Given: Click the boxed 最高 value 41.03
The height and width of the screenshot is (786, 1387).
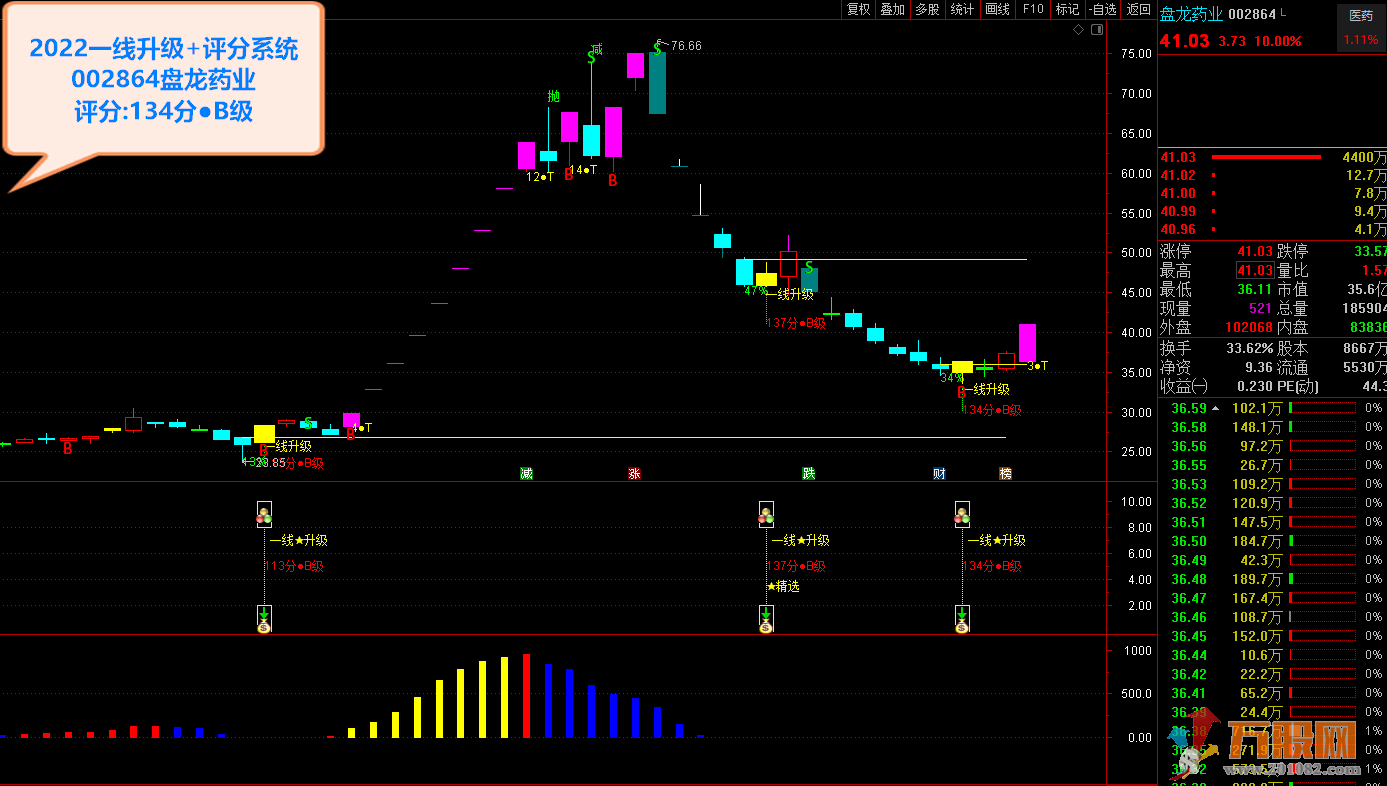Looking at the screenshot, I should click(1255, 271).
